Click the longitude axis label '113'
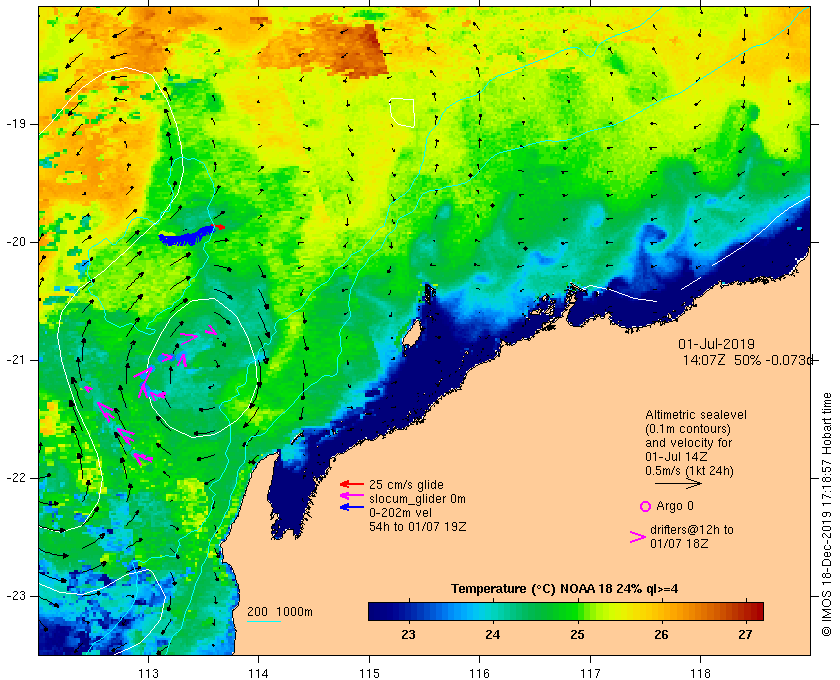The image size is (840, 680). coord(148,674)
